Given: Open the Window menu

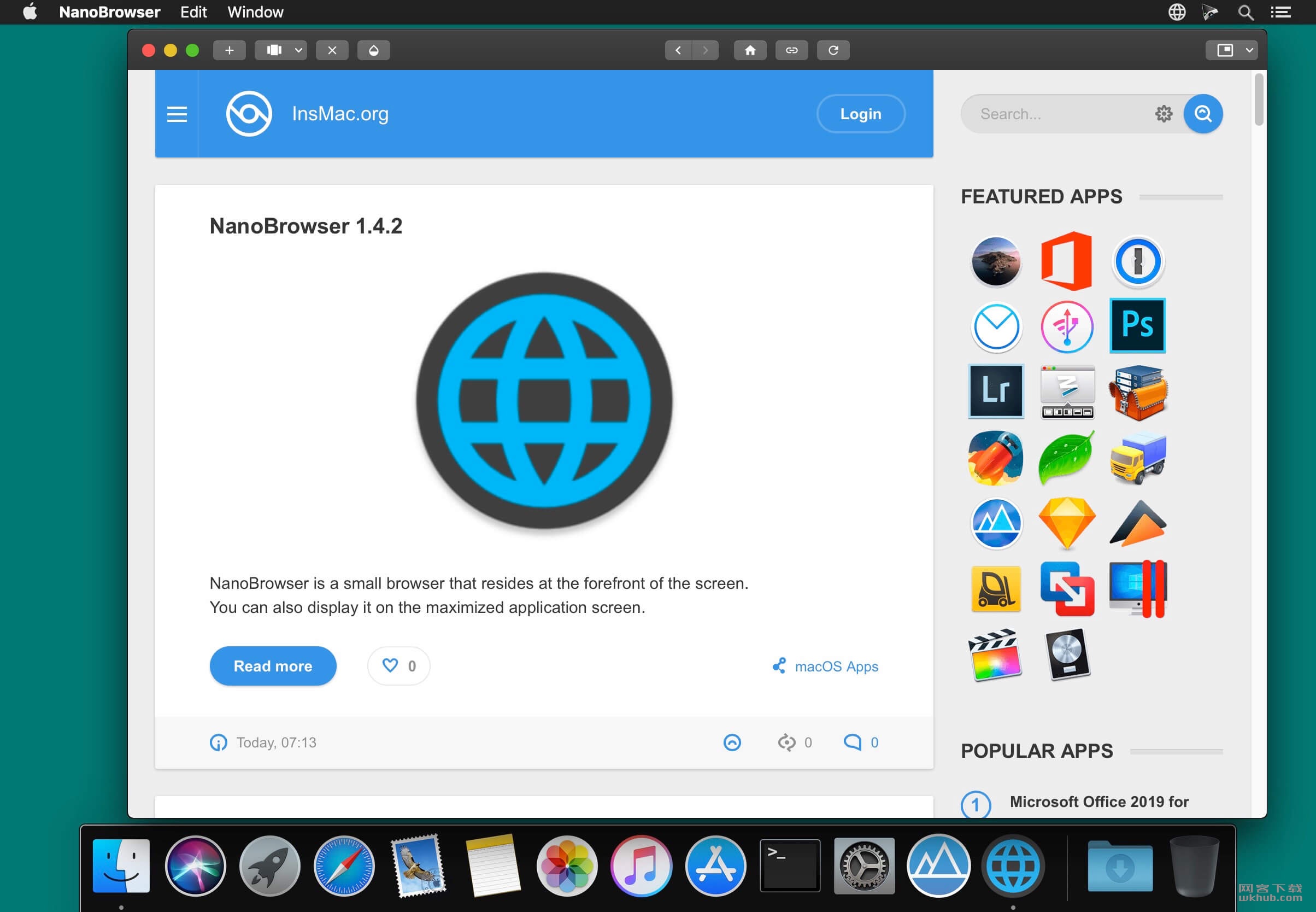Looking at the screenshot, I should click(x=255, y=12).
